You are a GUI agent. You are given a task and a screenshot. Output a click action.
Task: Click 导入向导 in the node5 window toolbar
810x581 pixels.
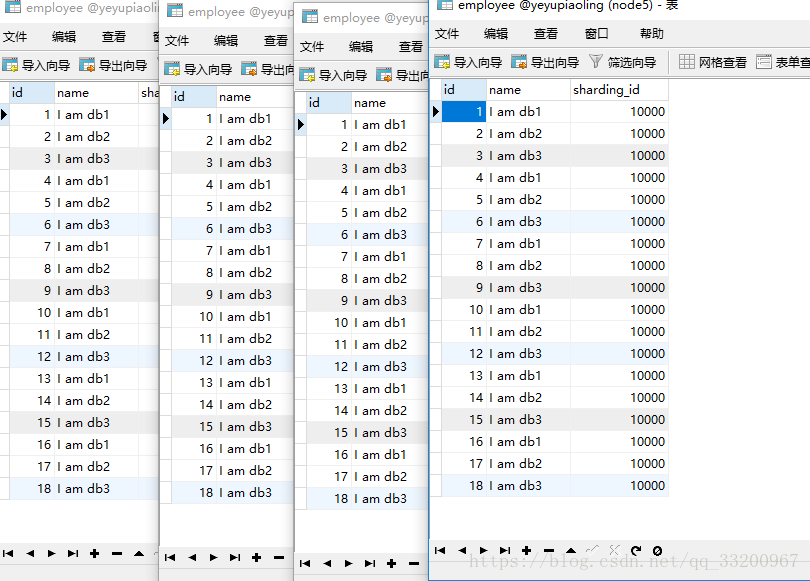tap(468, 62)
